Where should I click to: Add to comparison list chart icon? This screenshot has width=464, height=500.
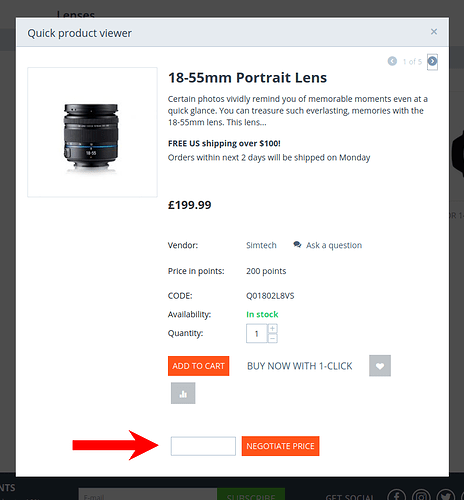(183, 393)
